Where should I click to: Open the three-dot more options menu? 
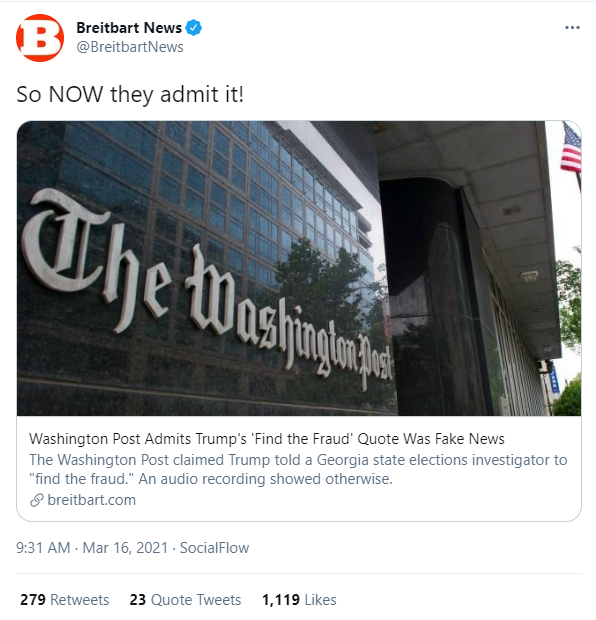[572, 28]
